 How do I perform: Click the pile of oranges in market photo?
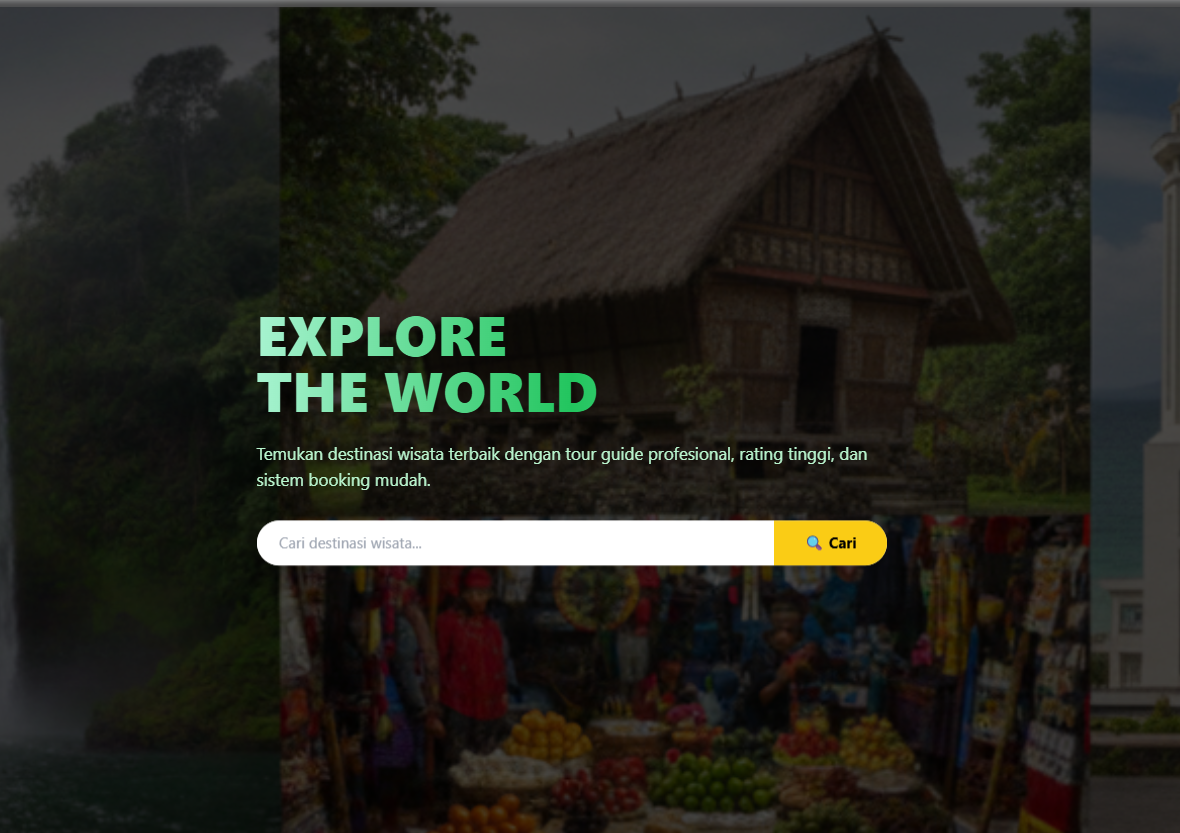pos(547,735)
